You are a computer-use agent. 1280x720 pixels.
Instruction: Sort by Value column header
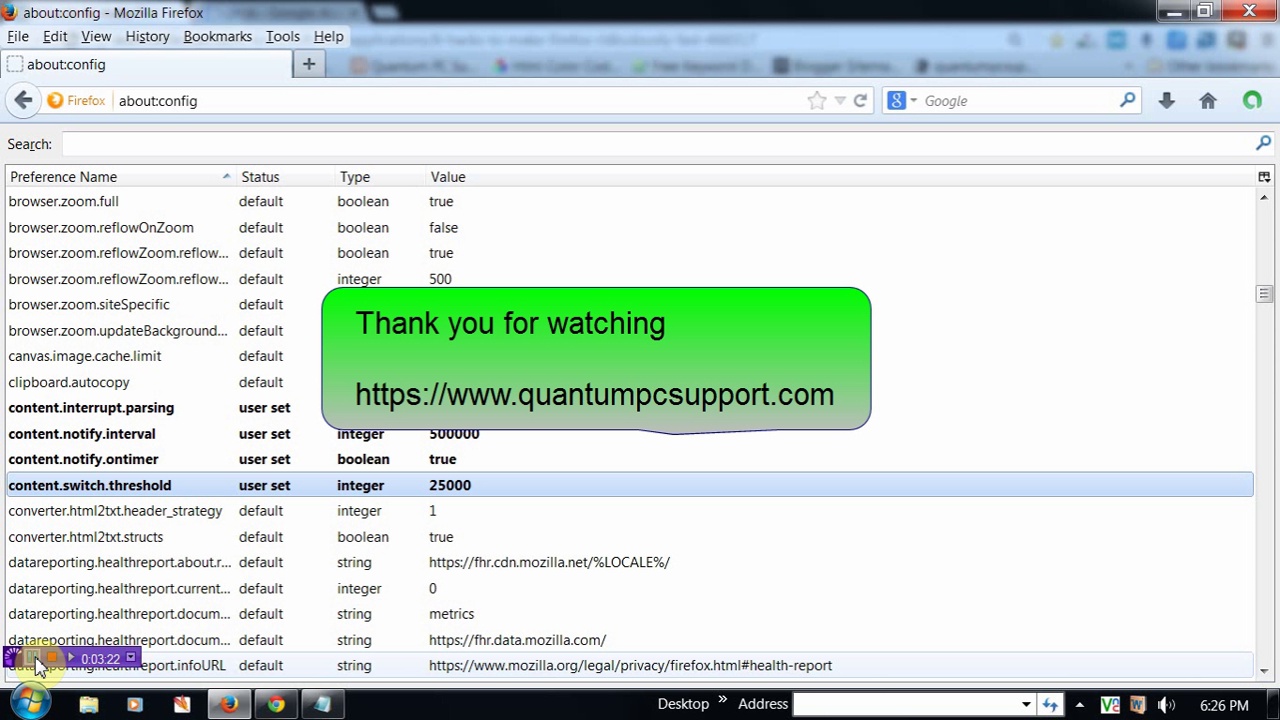[x=840, y=177]
